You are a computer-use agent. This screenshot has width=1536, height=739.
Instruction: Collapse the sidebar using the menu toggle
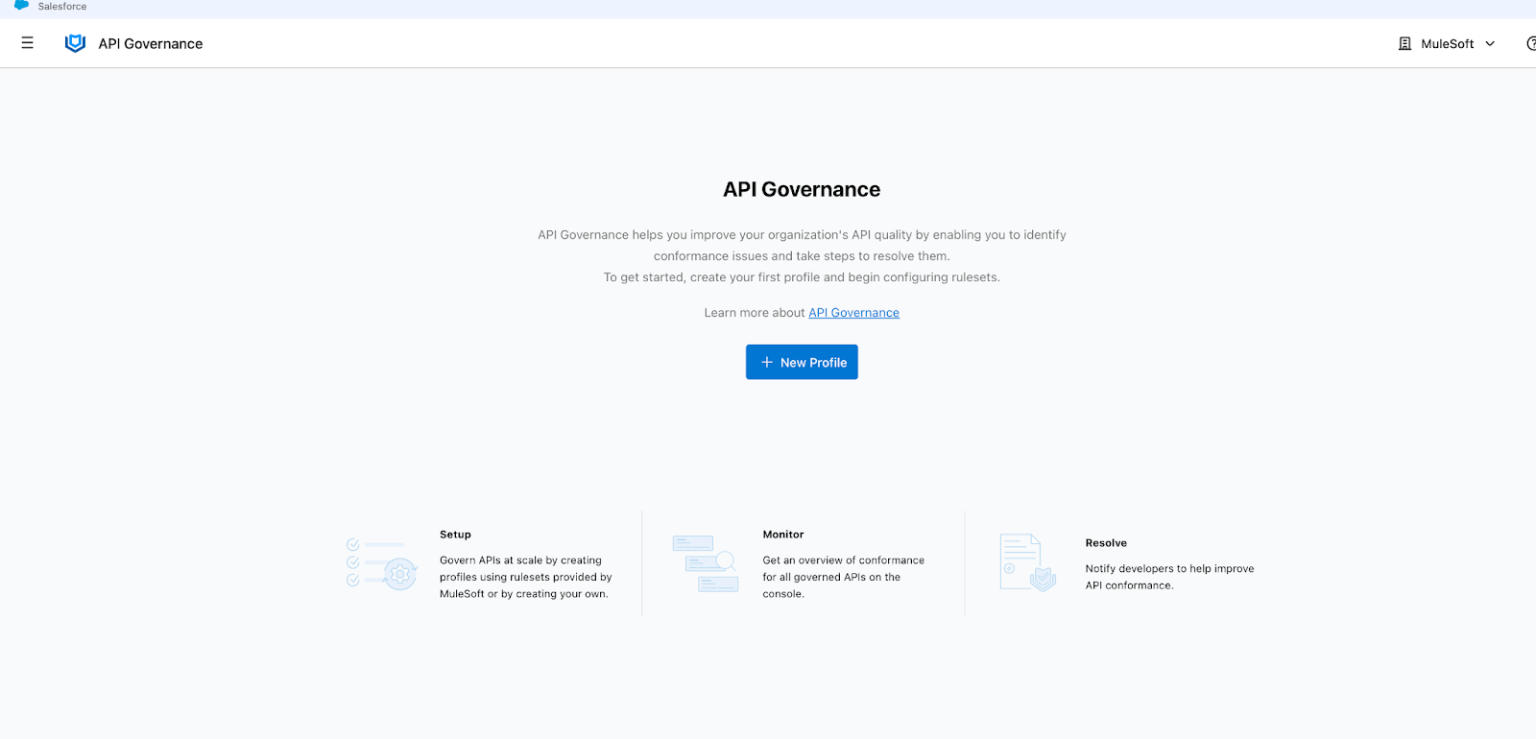27,43
